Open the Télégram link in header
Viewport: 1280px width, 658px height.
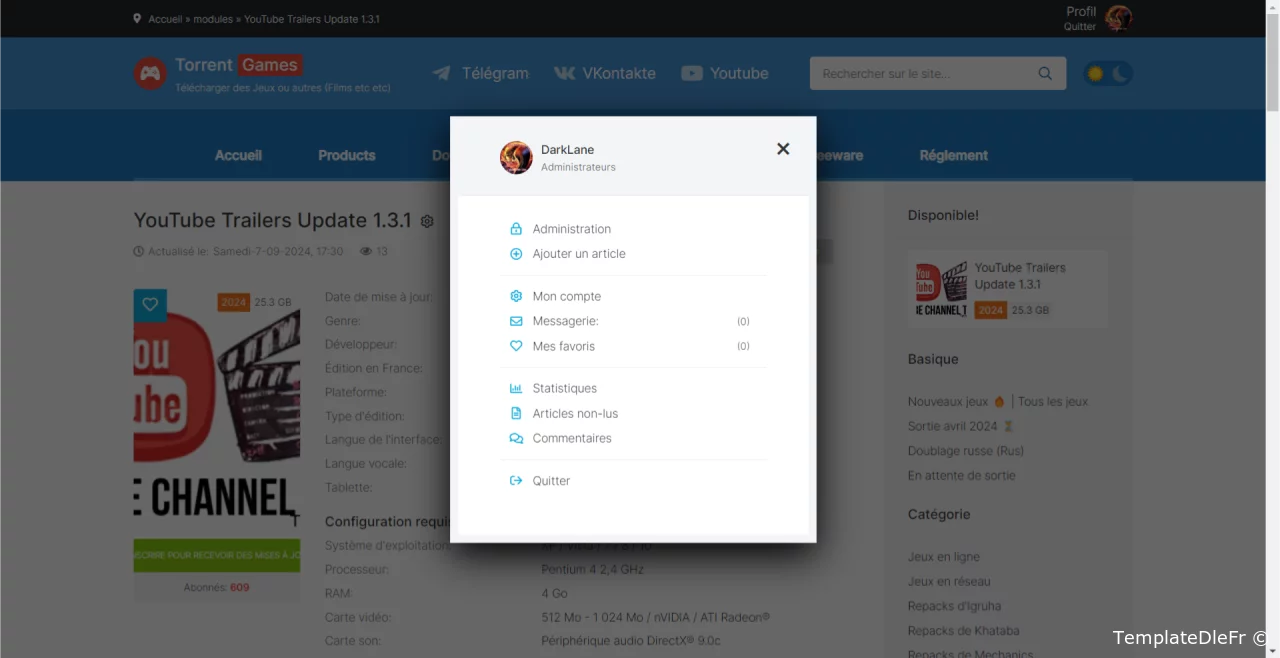click(481, 73)
